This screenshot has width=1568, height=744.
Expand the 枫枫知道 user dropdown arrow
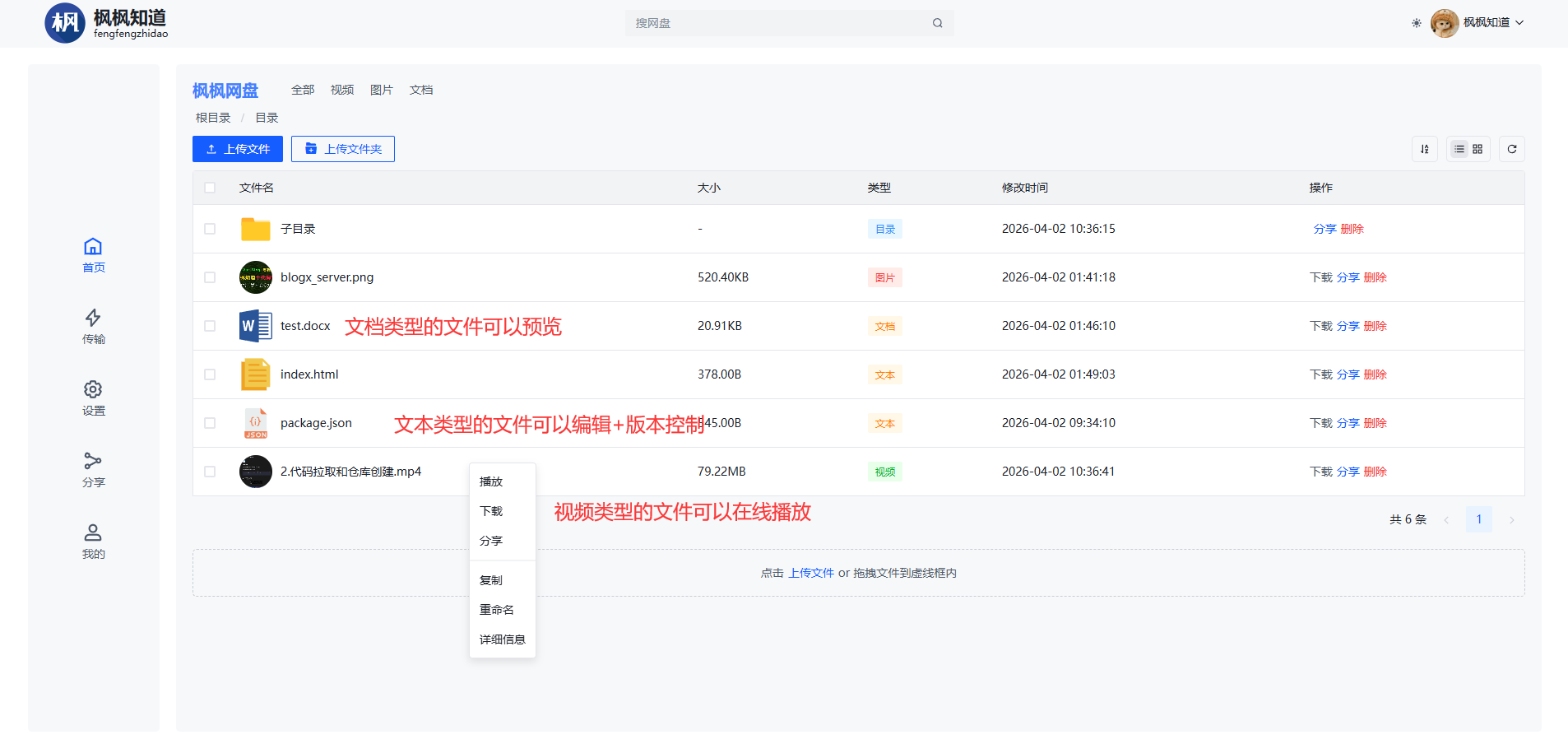coord(1519,23)
